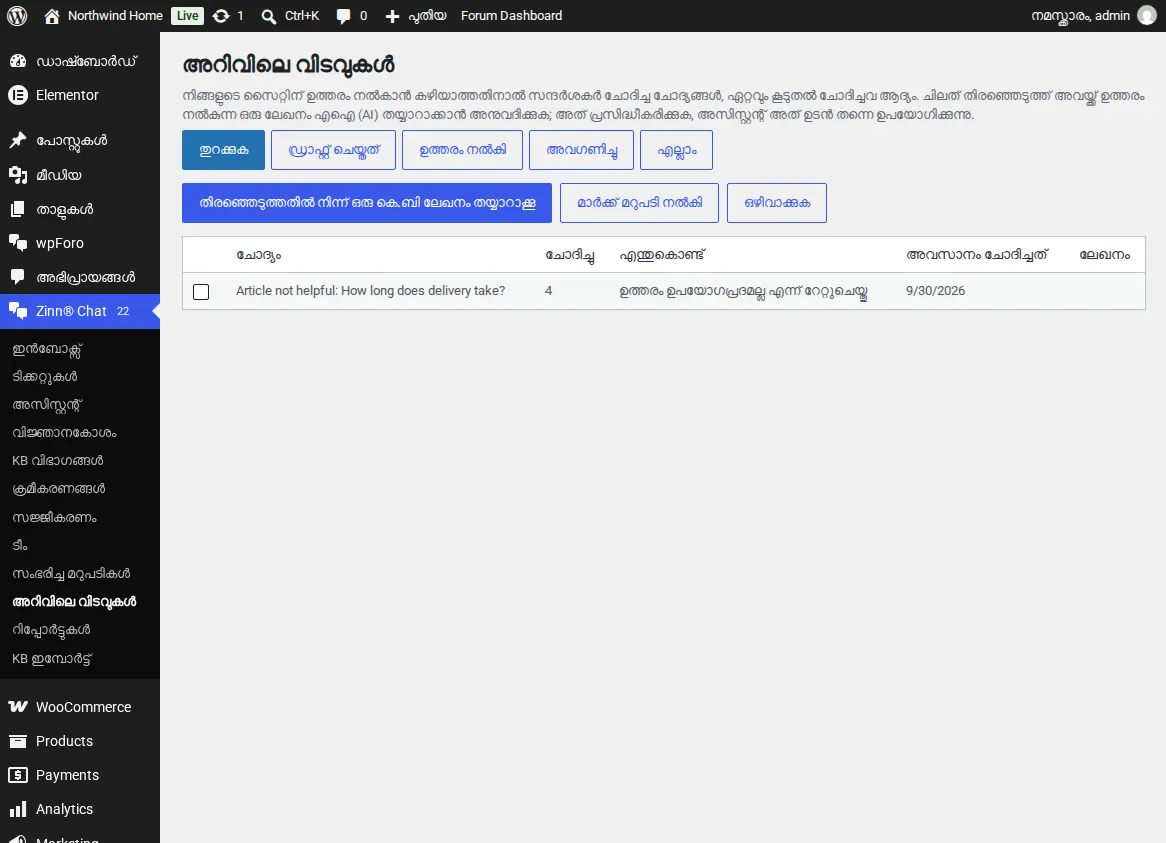This screenshot has width=1166, height=843.
Task: Click the blue draft KB article button
Action: (367, 203)
